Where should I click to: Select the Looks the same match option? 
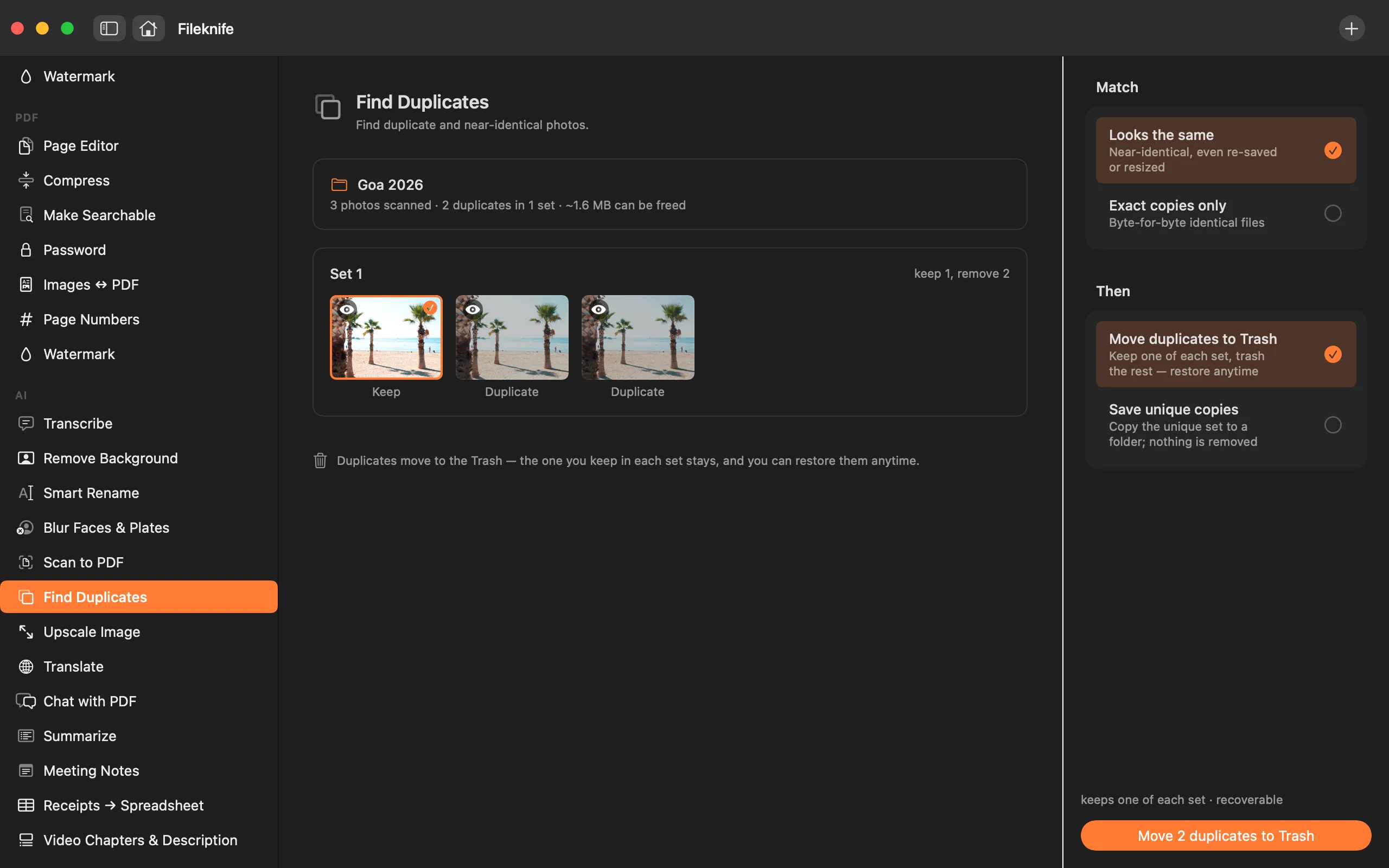pyautogui.click(x=1226, y=150)
